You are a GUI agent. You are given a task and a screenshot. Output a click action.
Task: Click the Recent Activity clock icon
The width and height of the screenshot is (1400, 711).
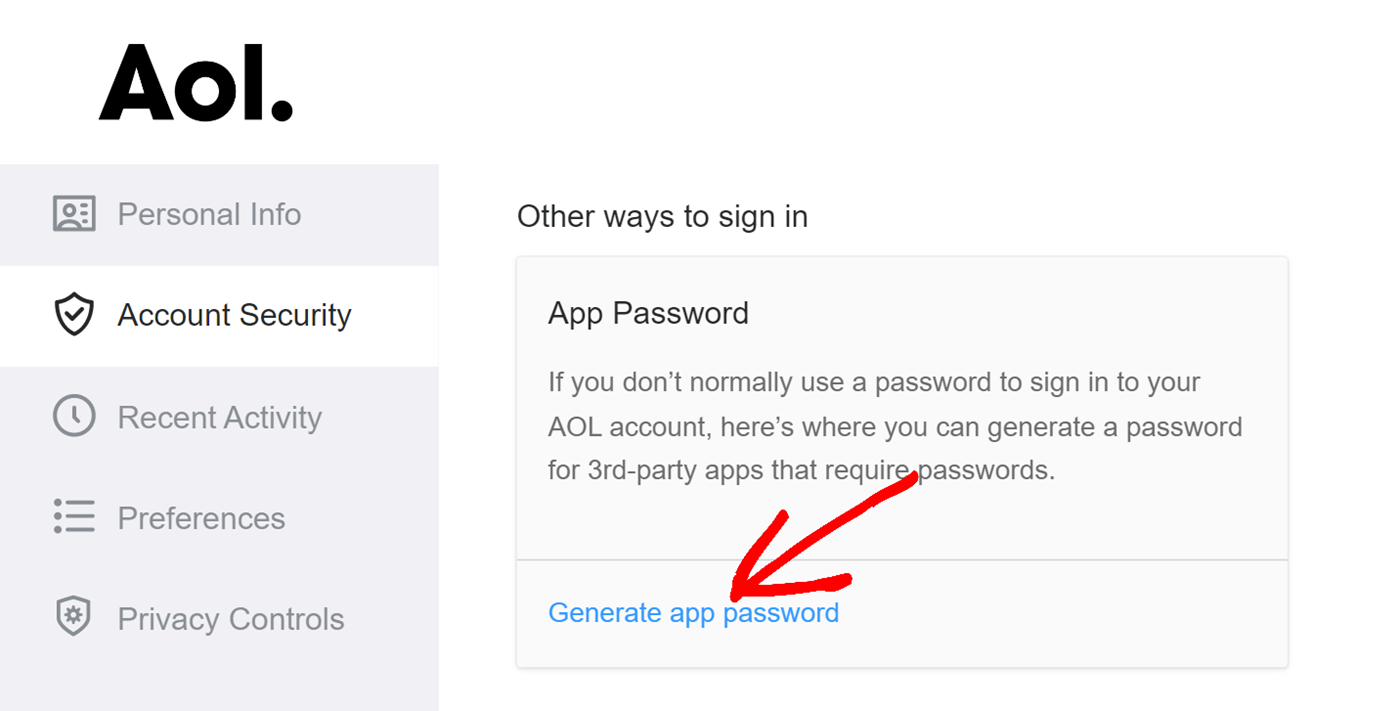73,416
